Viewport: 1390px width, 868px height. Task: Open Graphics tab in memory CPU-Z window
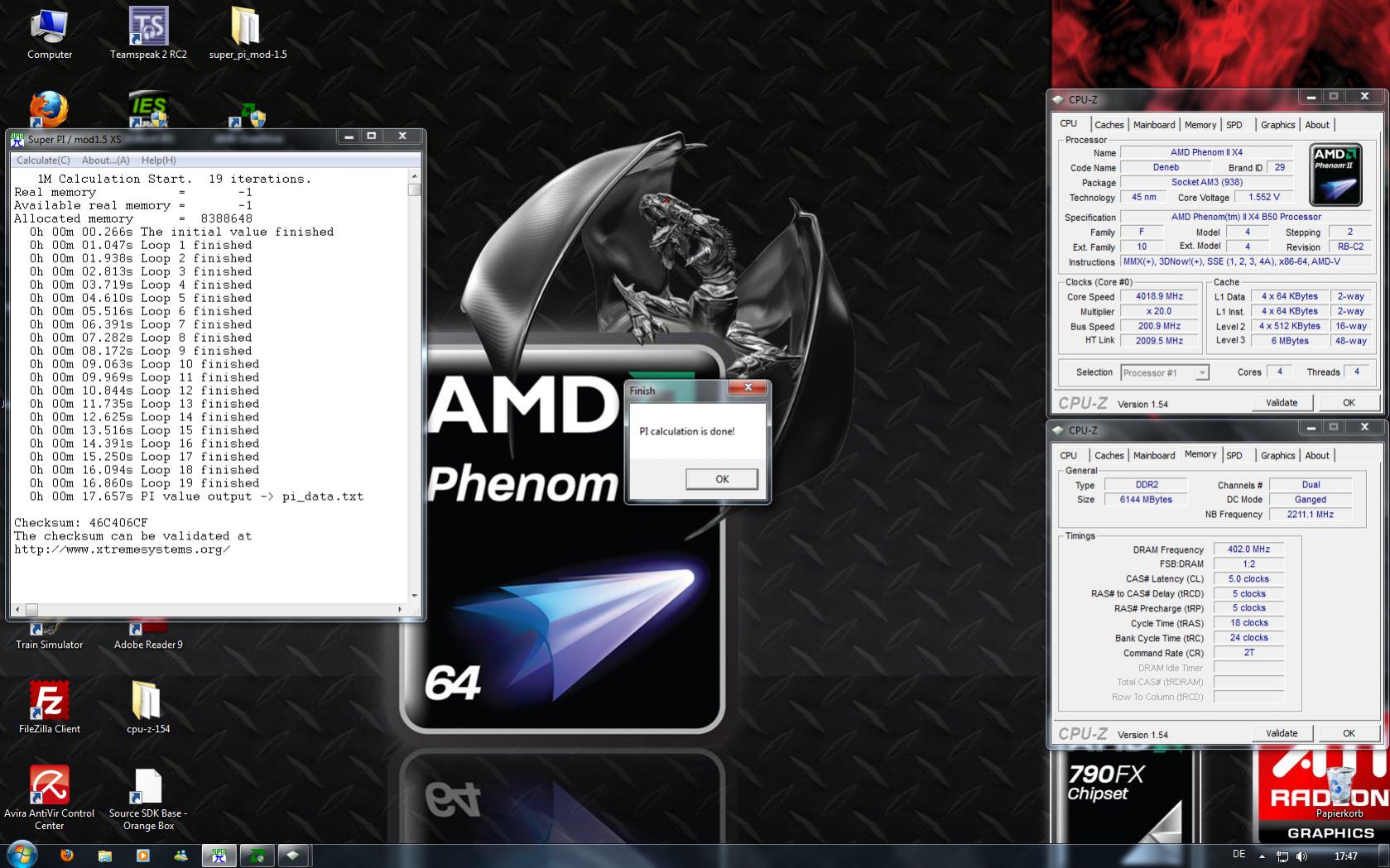(1277, 456)
